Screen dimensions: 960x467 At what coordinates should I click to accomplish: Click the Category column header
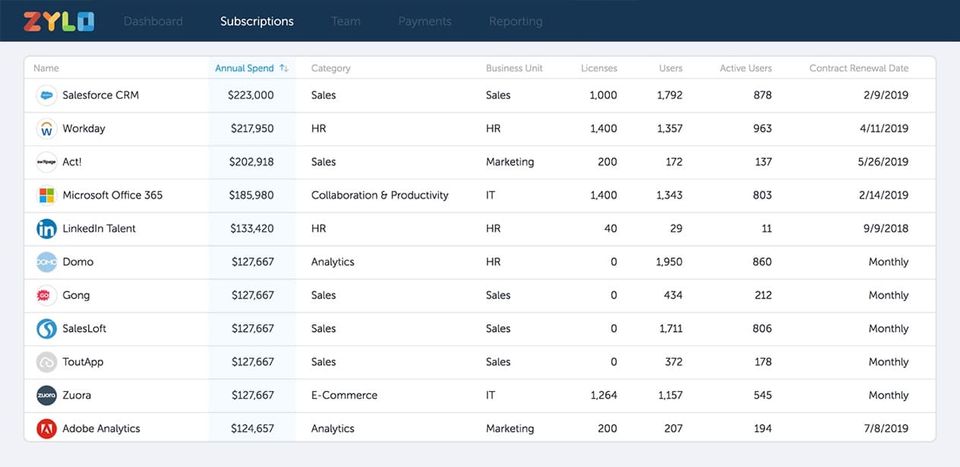(x=330, y=69)
